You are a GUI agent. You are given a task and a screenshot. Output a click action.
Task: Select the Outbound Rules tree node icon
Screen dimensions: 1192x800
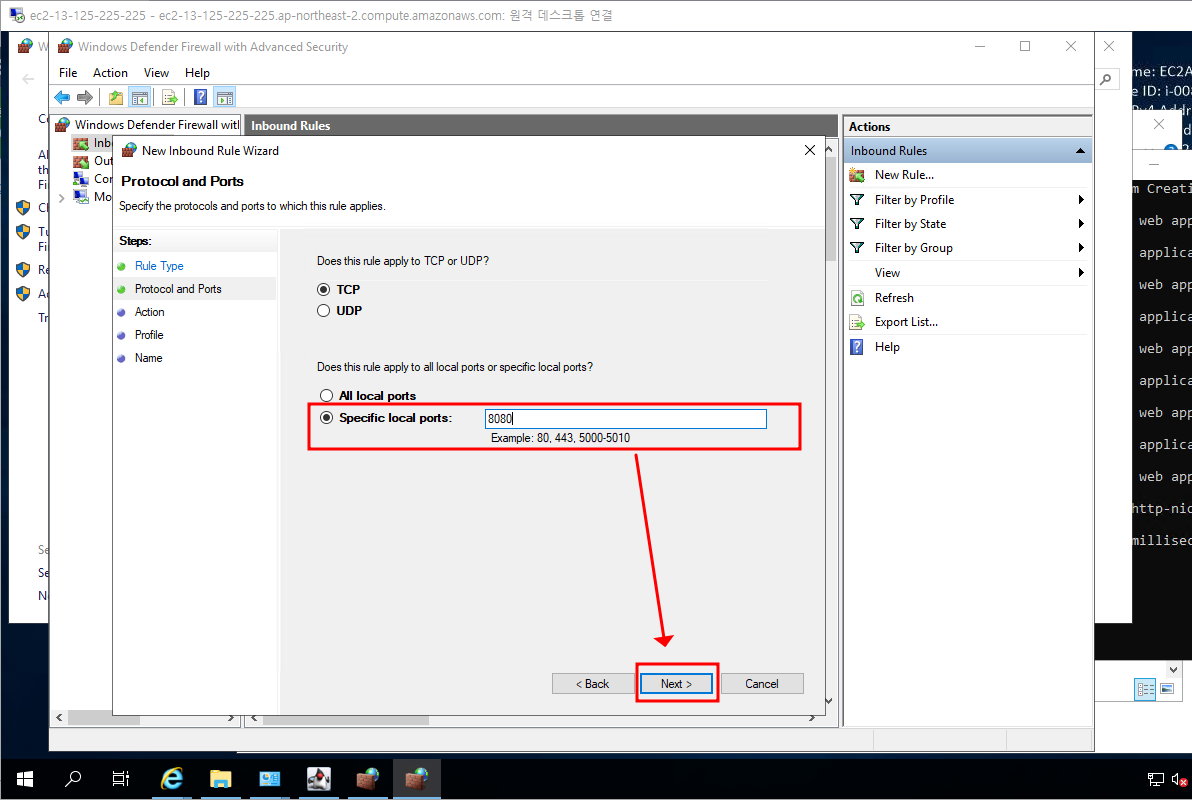click(81, 161)
